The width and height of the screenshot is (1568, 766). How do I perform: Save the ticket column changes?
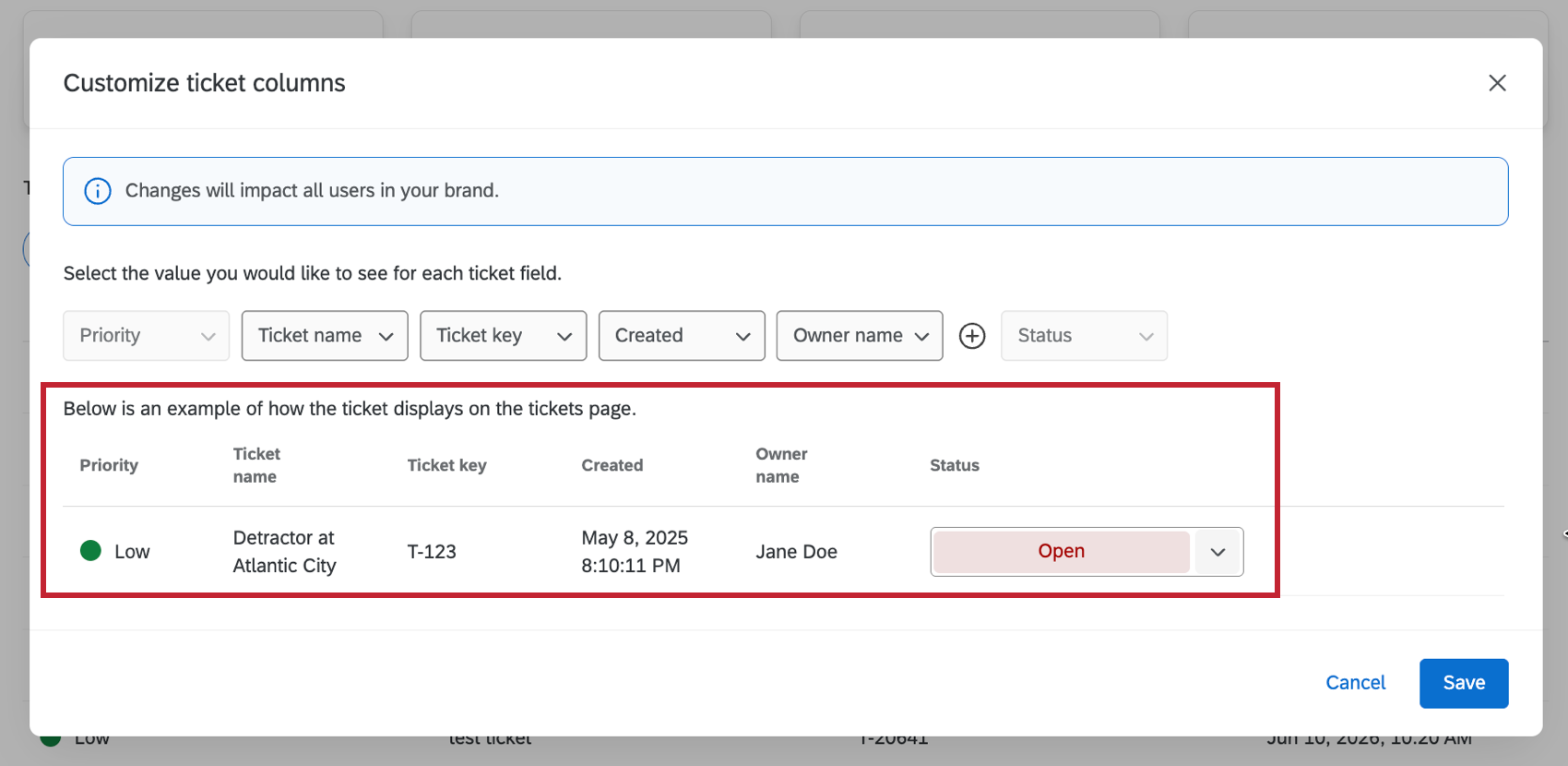click(x=1464, y=684)
